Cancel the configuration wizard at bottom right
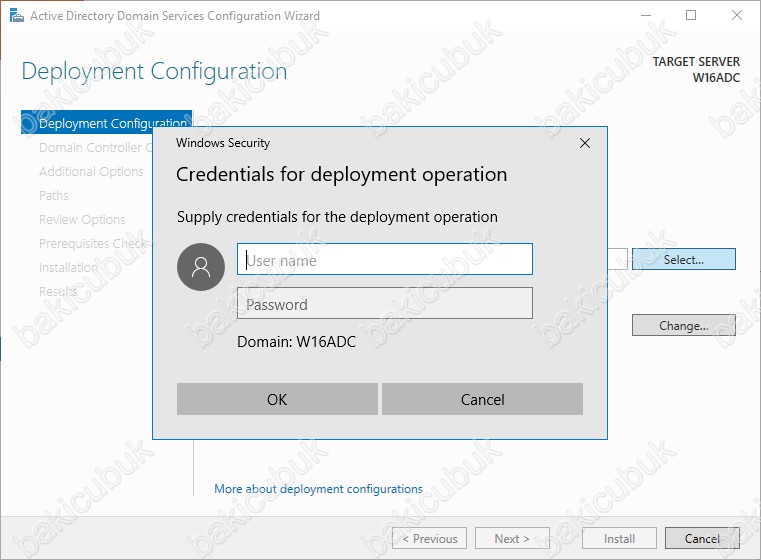The width and height of the screenshot is (761, 560). 702,538
